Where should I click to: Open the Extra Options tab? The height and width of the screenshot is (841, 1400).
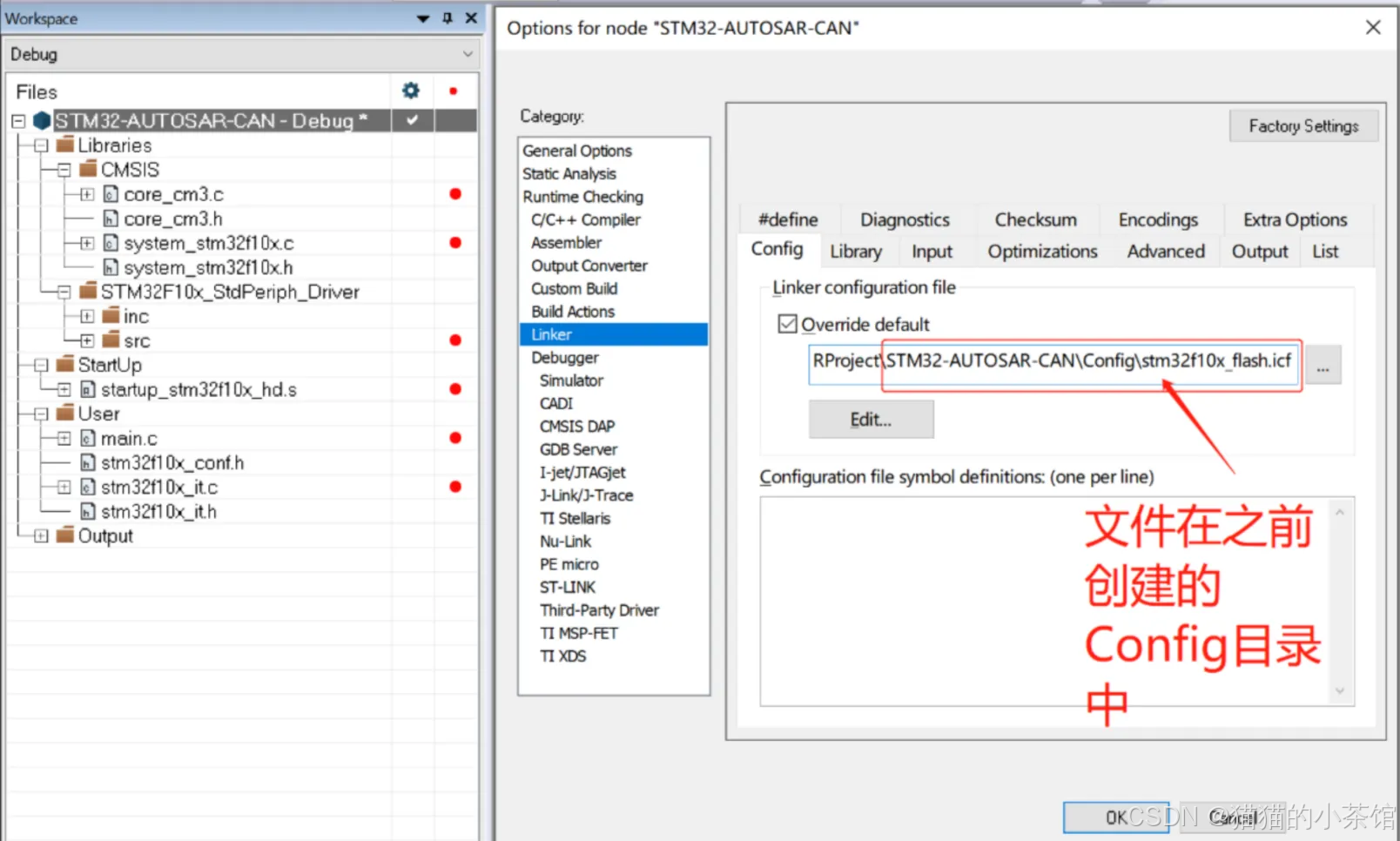[1295, 219]
